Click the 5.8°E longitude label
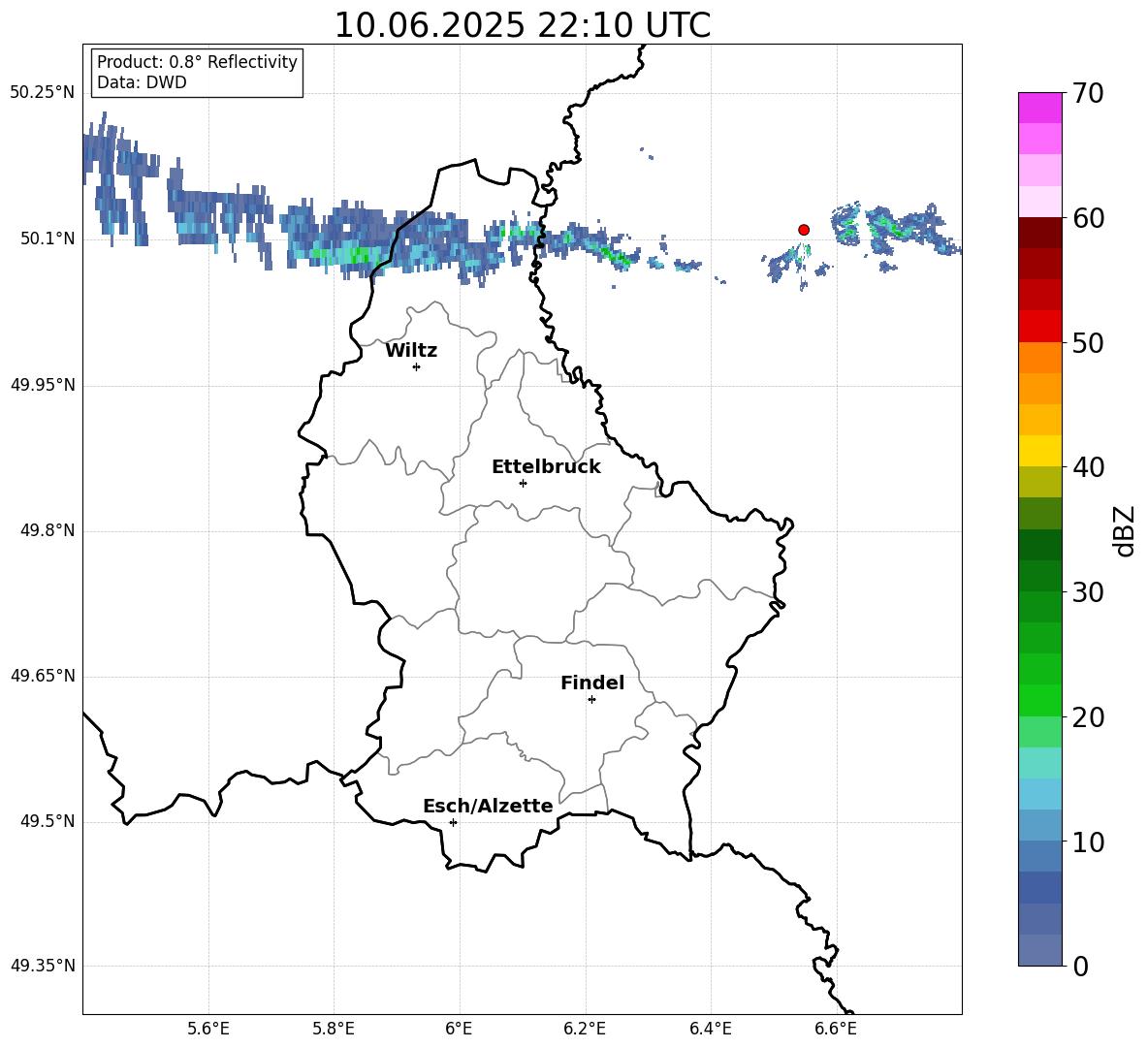This screenshot has height=1048, width=1148. pos(334,1029)
